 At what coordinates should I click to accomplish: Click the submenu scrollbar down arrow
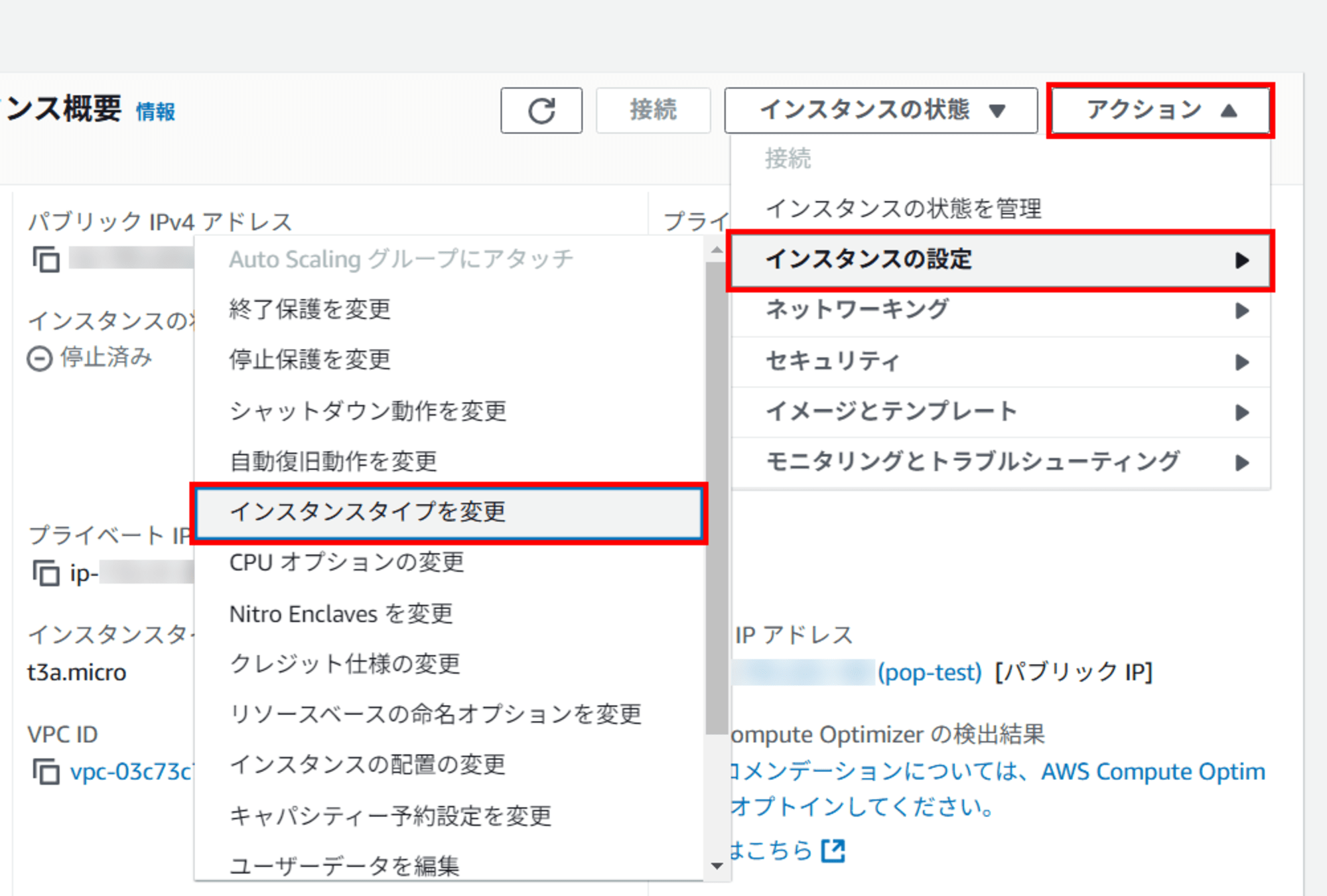717,865
